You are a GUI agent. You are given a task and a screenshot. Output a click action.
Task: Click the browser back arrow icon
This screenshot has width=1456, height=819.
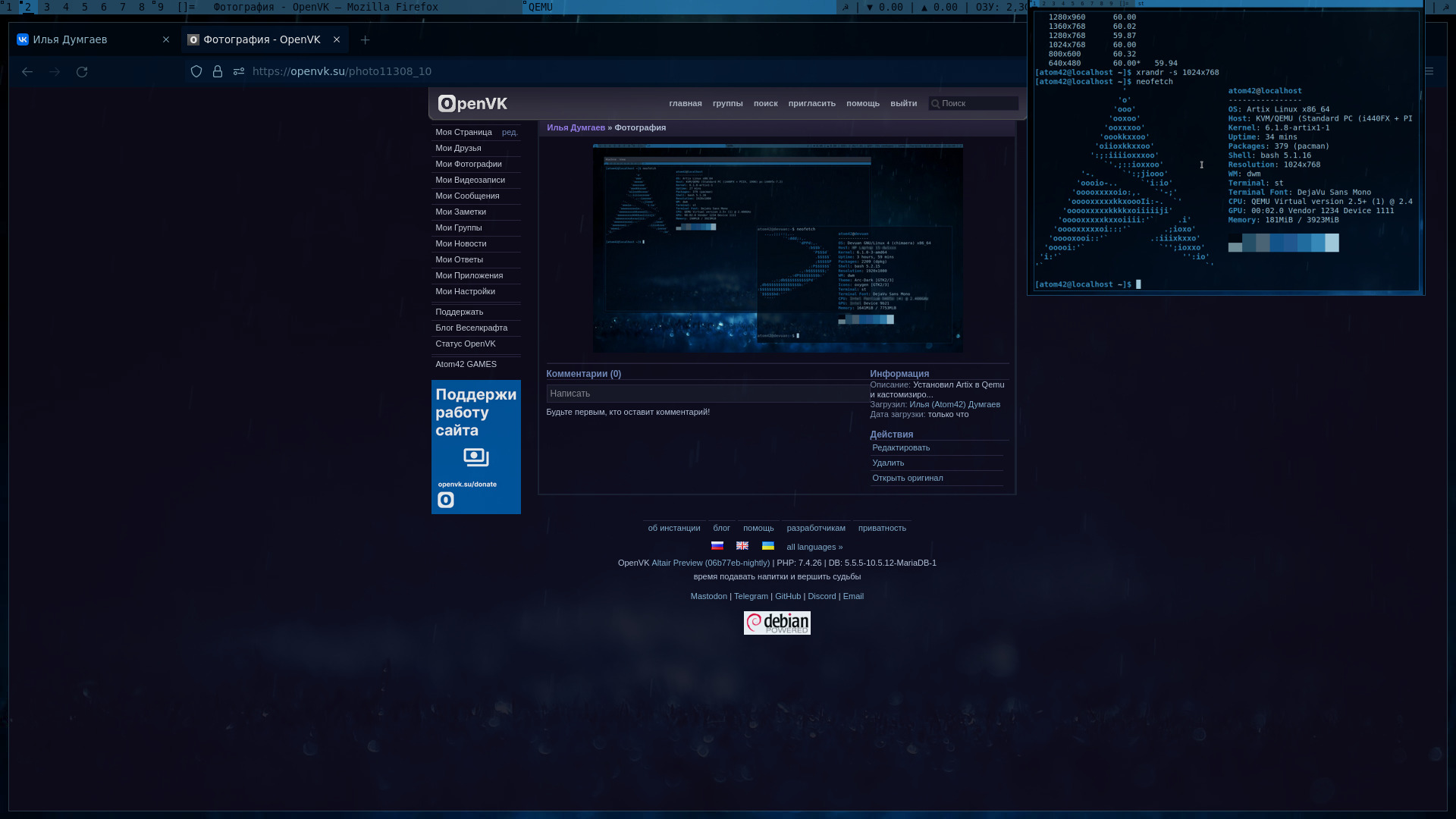click(x=27, y=71)
